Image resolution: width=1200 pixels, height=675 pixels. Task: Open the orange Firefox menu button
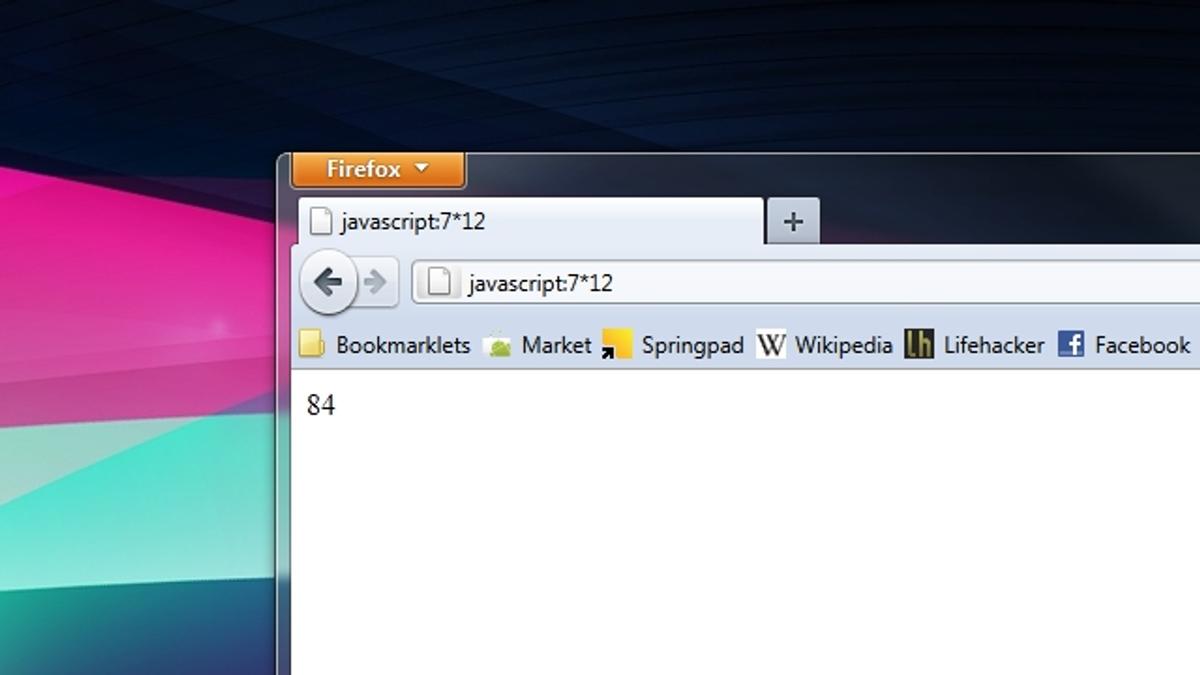378,169
